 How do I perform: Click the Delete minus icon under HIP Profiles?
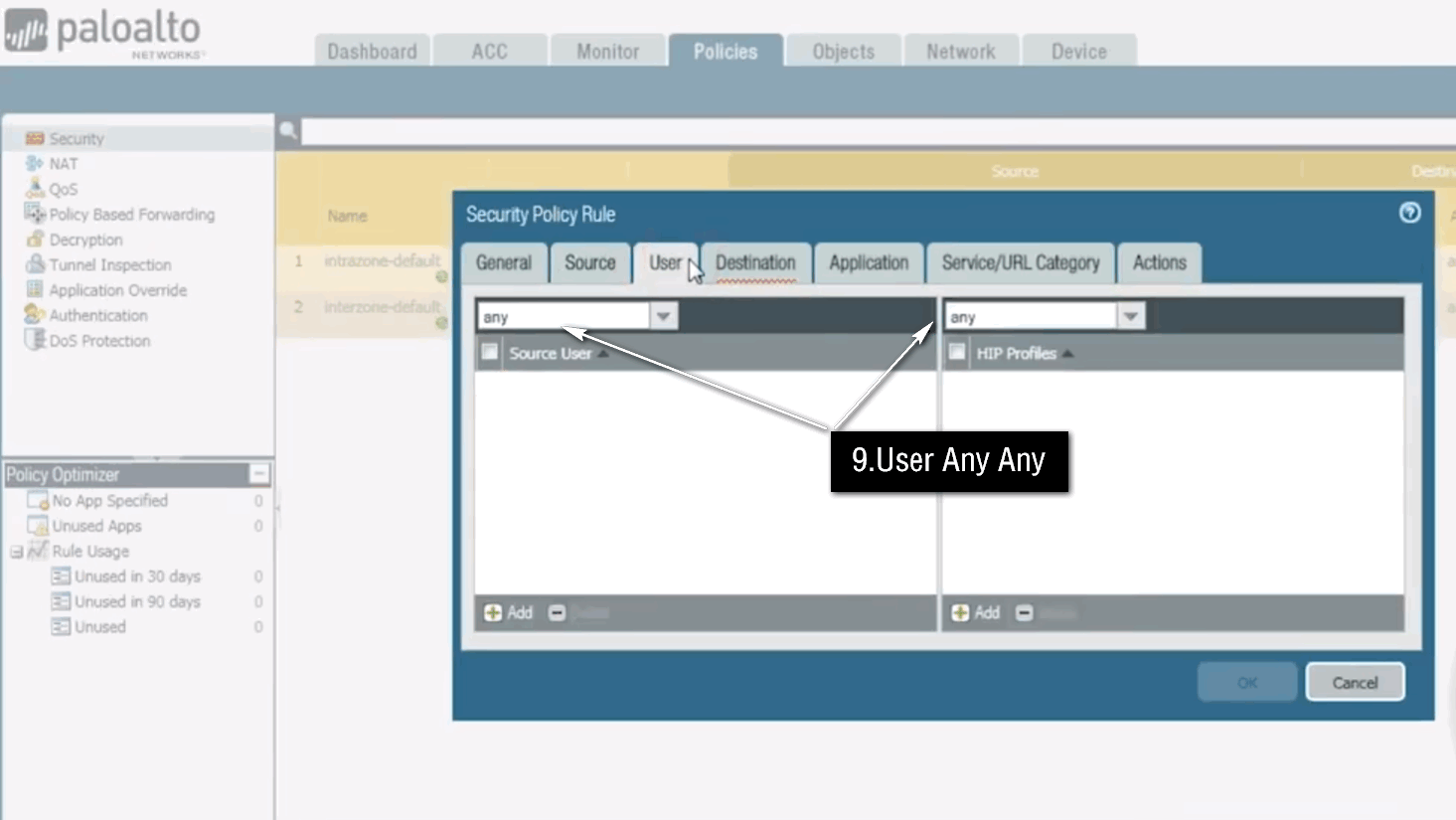1024,612
